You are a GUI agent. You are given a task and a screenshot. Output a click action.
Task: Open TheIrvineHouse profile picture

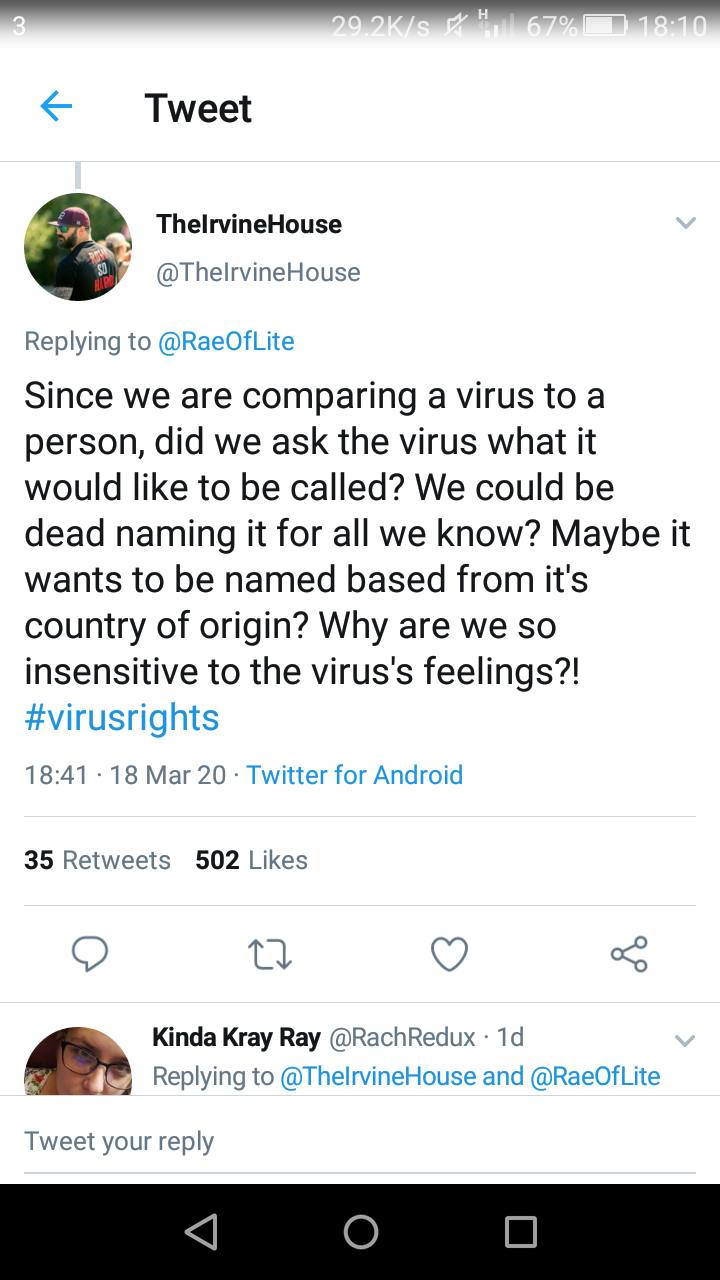pos(78,247)
